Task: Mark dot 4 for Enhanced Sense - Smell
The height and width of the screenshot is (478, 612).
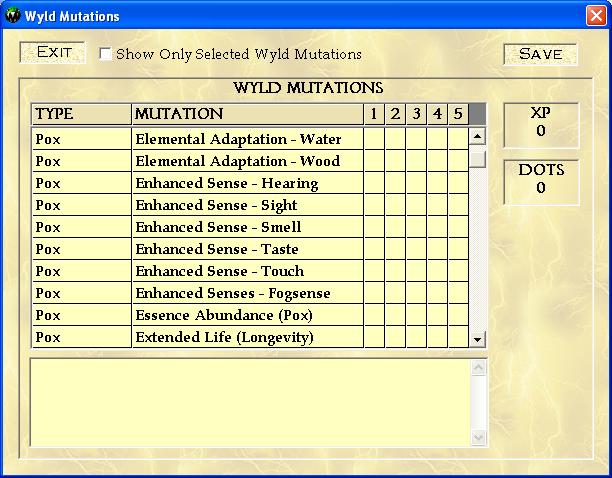Action: point(437,227)
